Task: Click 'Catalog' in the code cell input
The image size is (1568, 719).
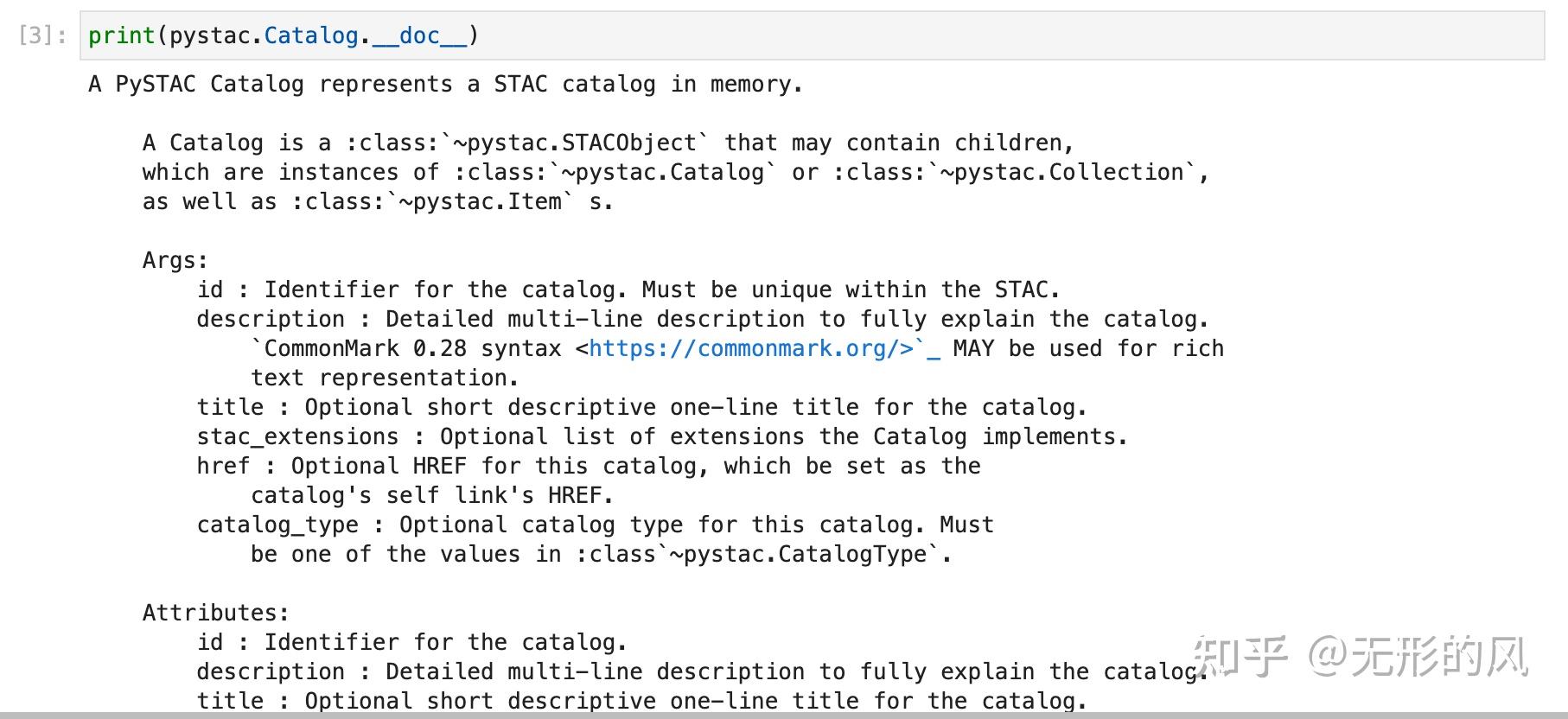Action: (310, 35)
